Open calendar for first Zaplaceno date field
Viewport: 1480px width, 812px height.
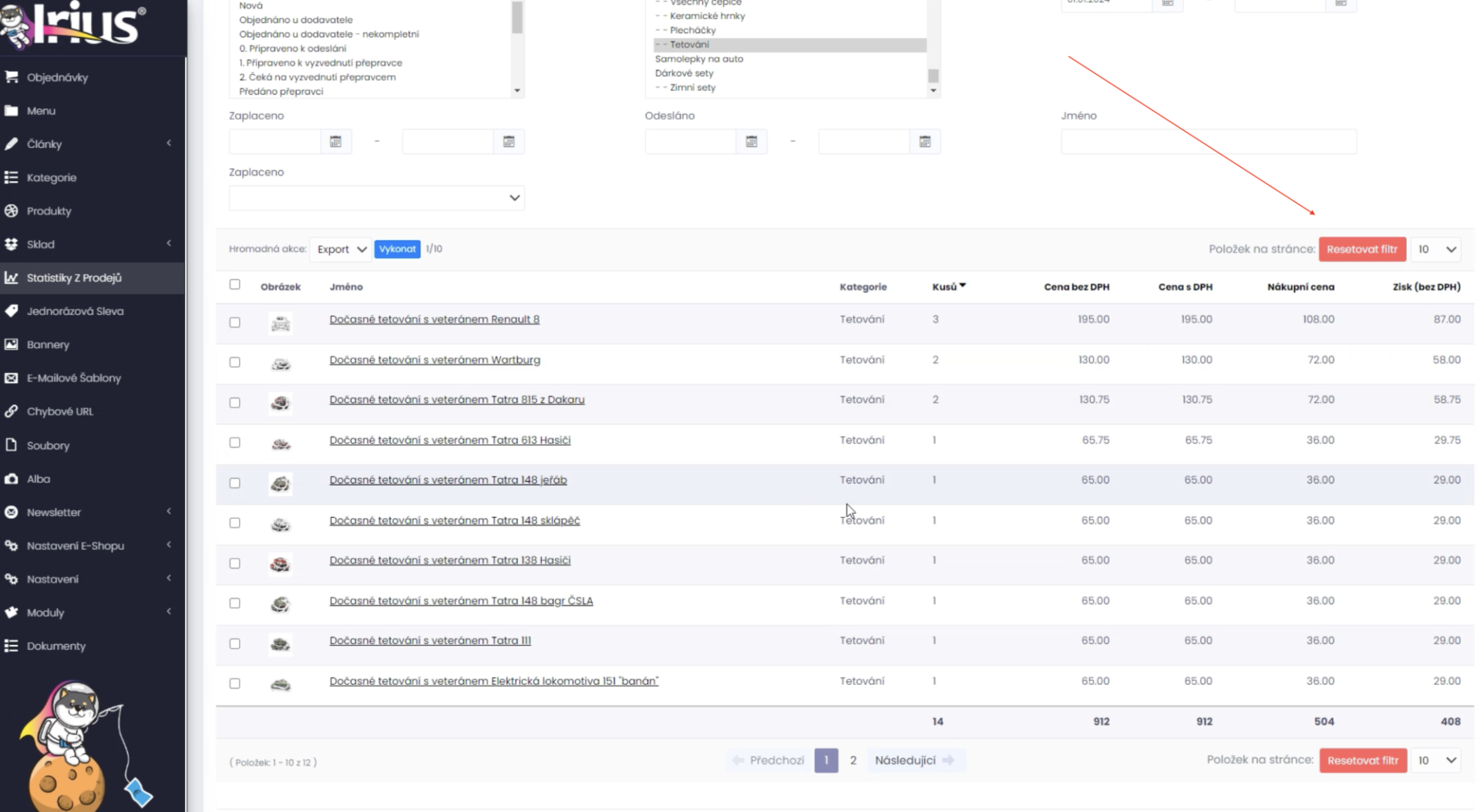(336, 142)
